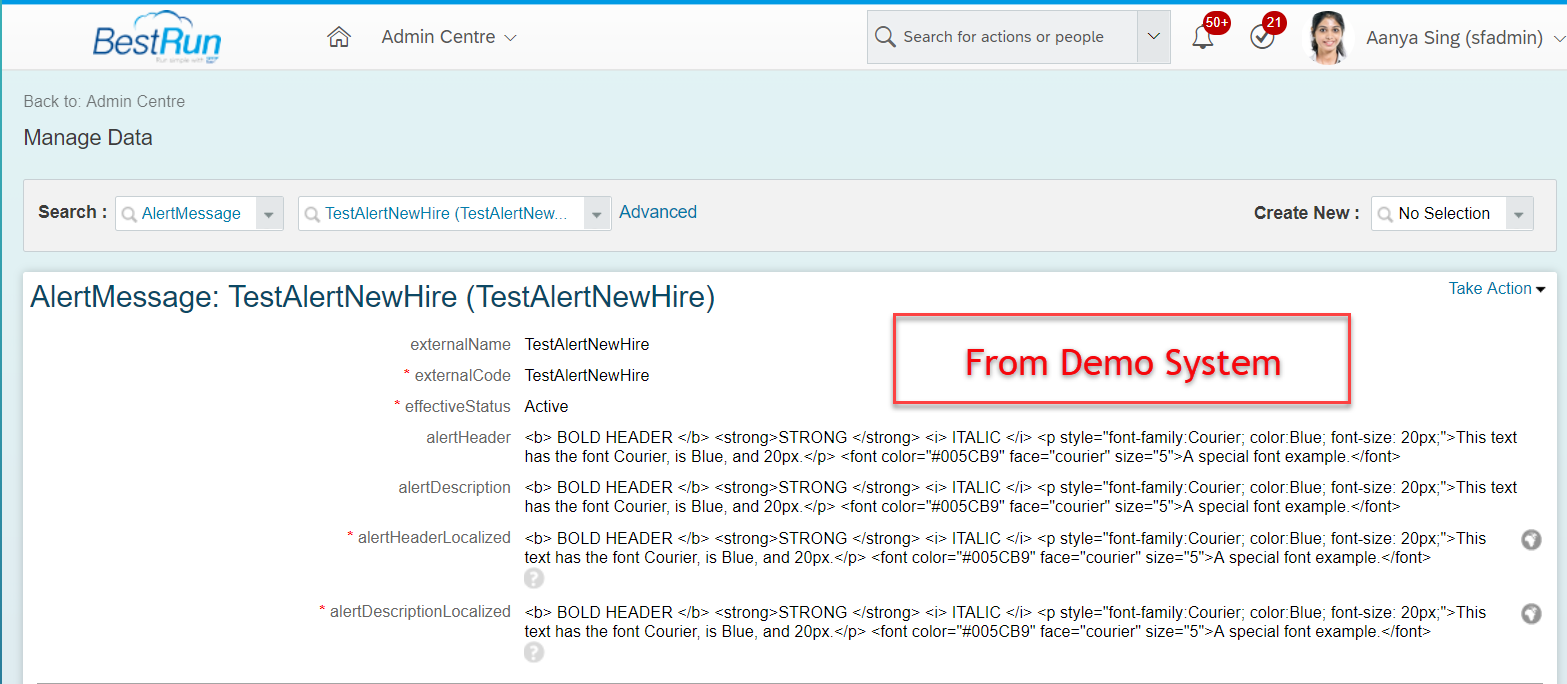Click the Manage Data page title
The width and height of the screenshot is (1567, 684).
click(x=88, y=138)
